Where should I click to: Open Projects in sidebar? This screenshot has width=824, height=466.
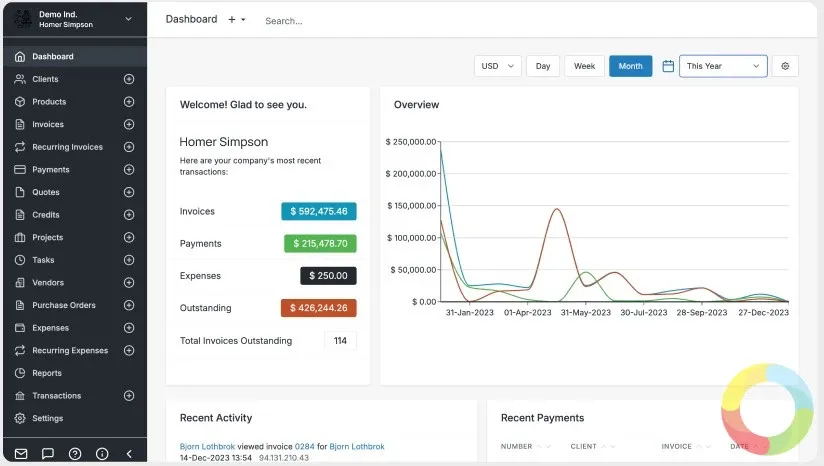tap(47, 237)
